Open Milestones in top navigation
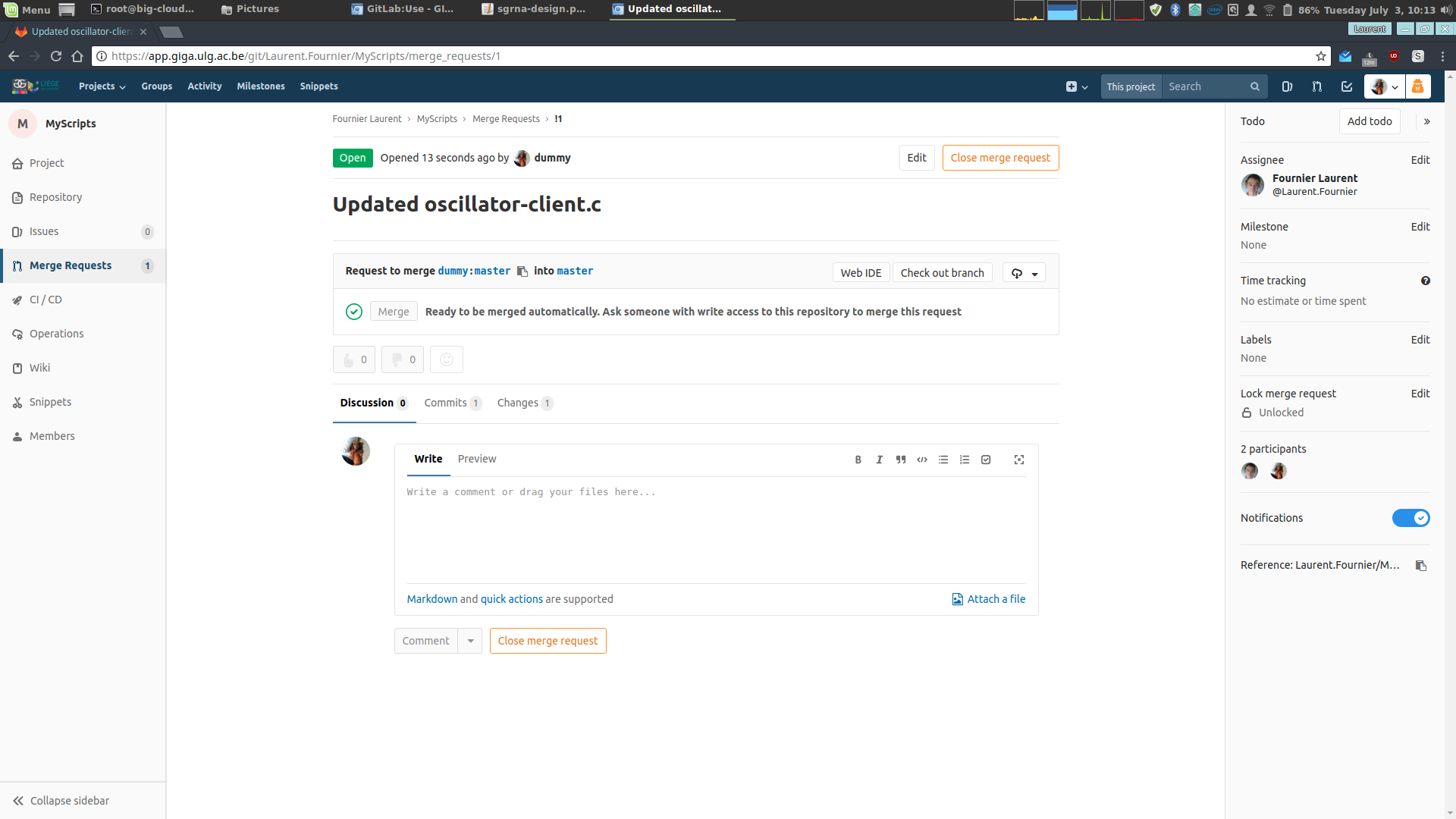The height and width of the screenshot is (819, 1456). click(x=261, y=86)
